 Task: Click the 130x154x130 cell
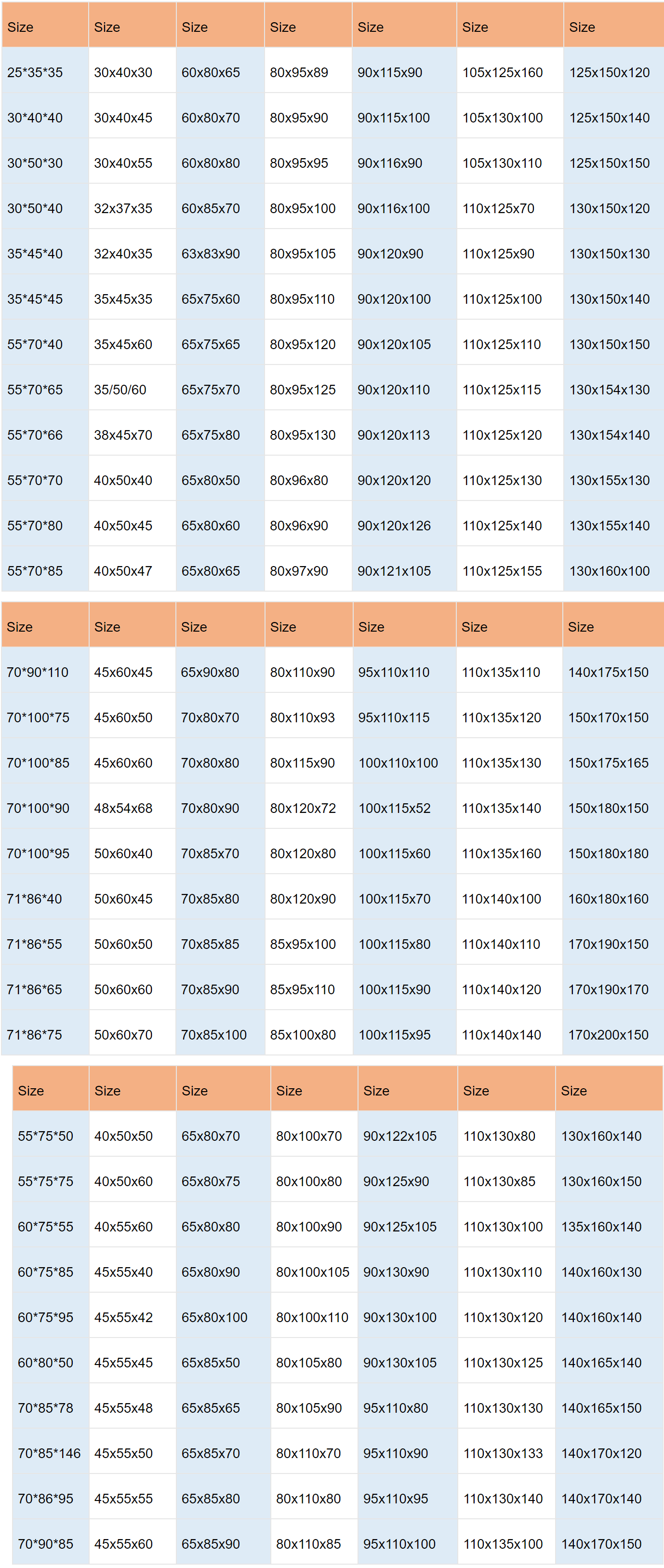(x=609, y=390)
